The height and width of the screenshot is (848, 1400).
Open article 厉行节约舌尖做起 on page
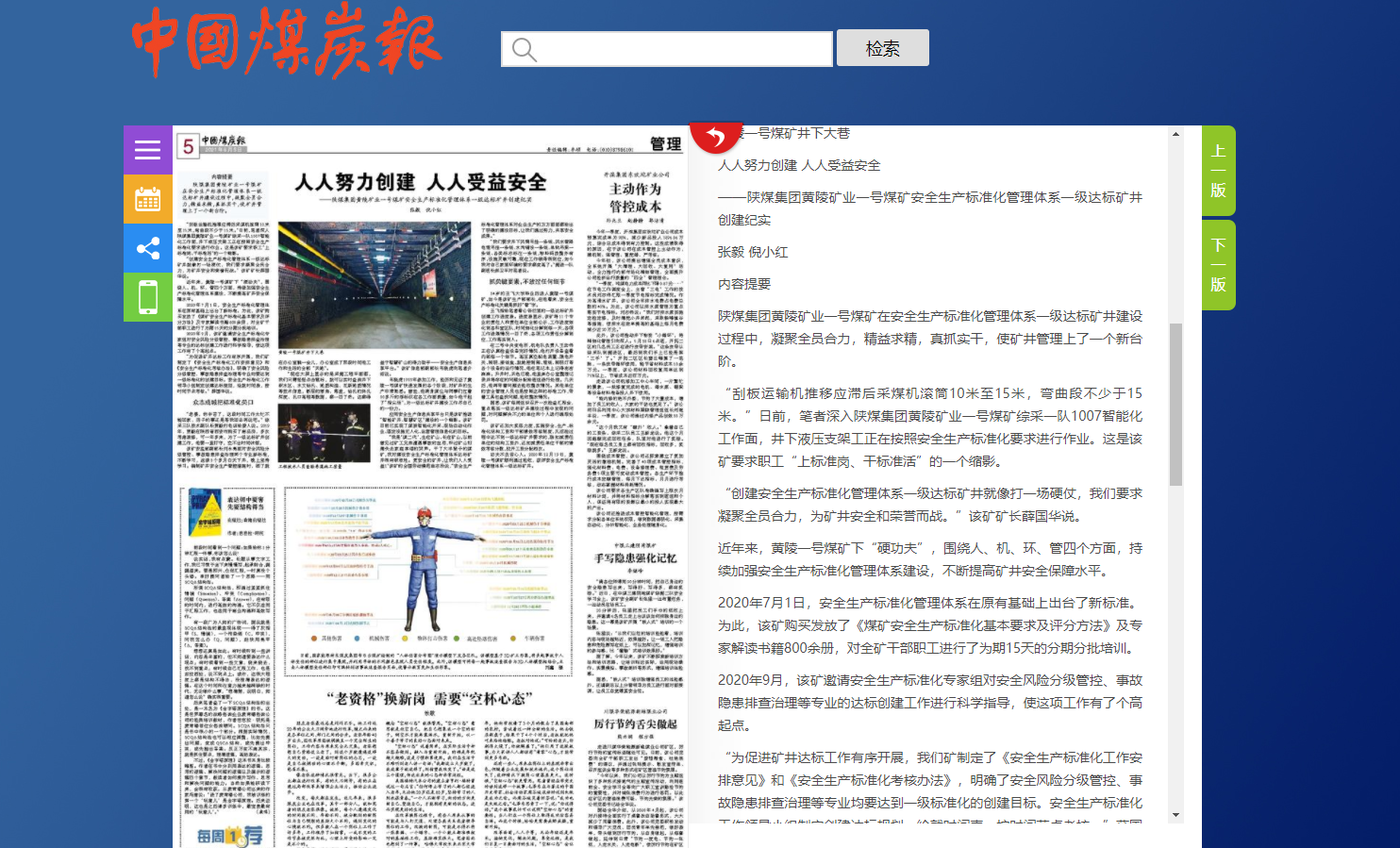(635, 723)
